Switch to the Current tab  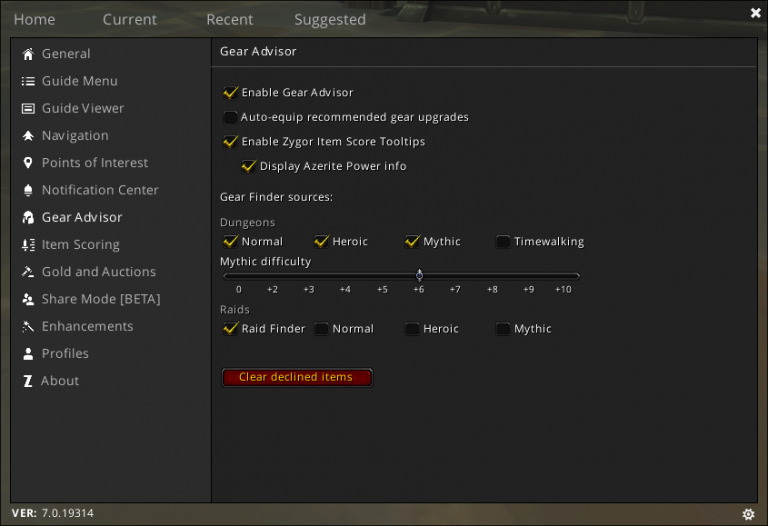click(129, 20)
